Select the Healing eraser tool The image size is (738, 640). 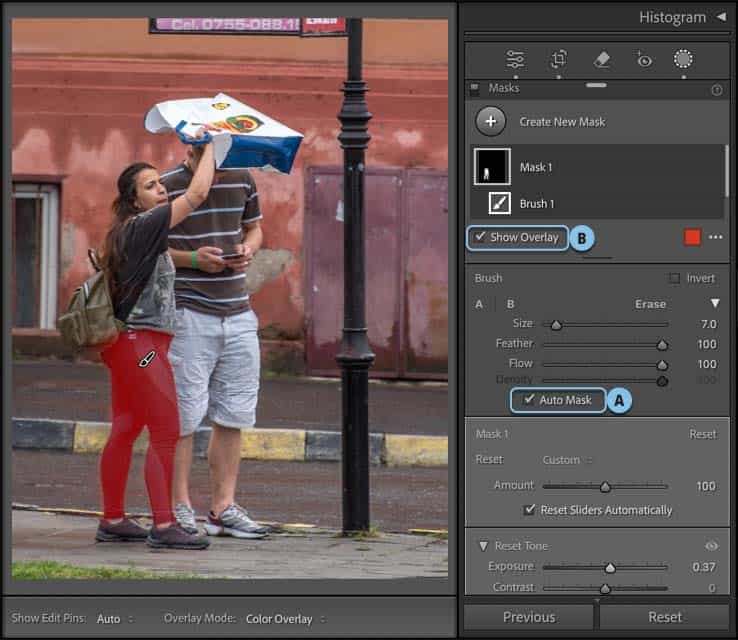602,60
